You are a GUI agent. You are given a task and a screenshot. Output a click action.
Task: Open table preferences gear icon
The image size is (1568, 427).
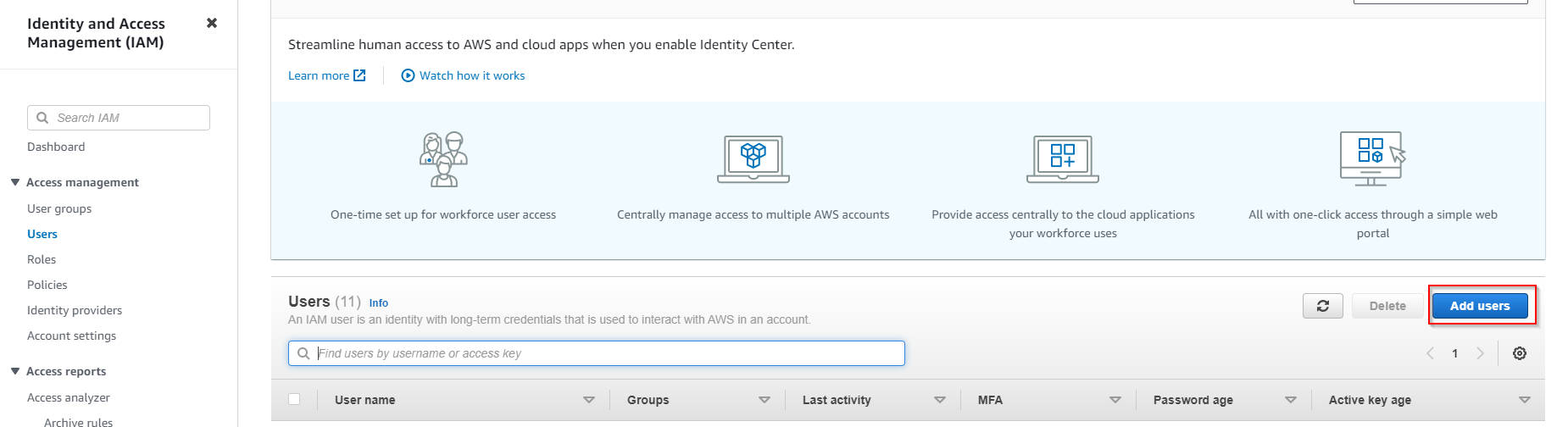tap(1520, 353)
